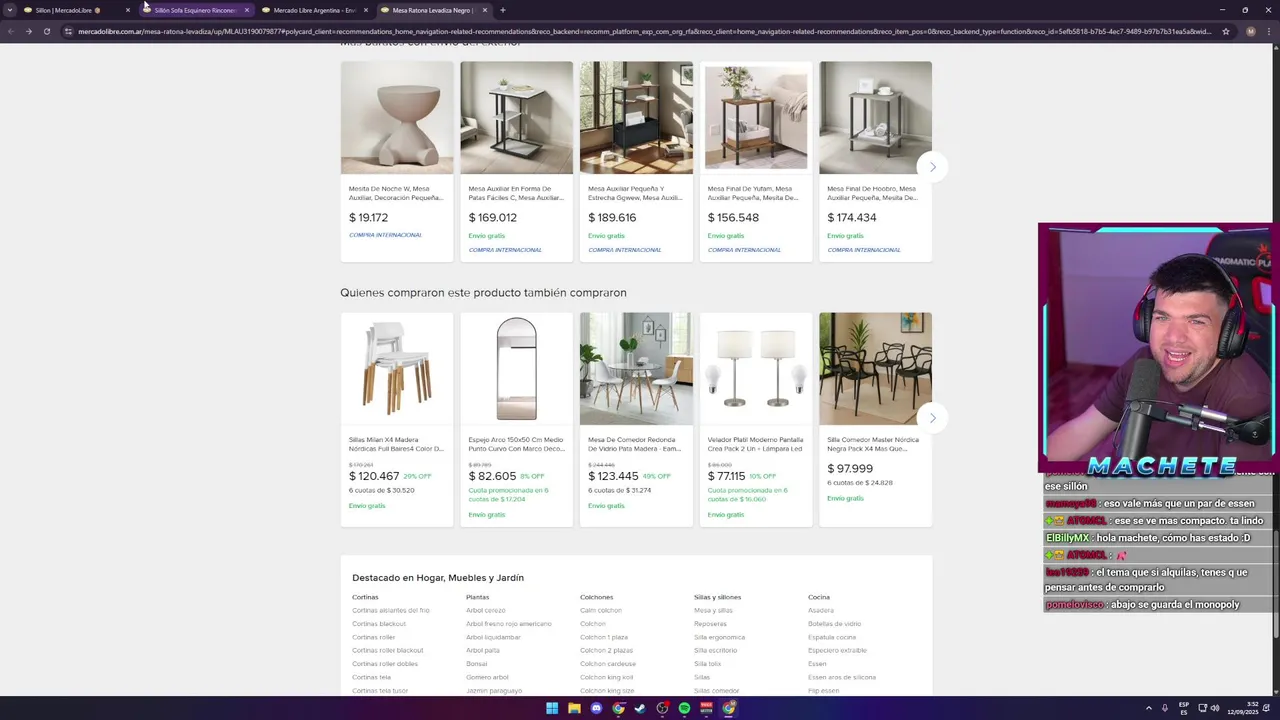Open 'Sillas Milan X4 Madera' product image

coord(397,369)
